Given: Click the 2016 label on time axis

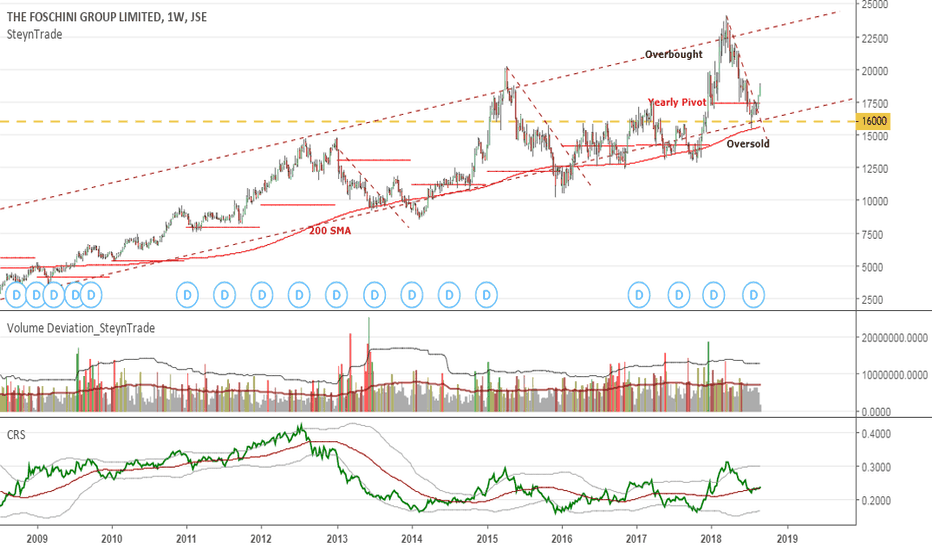Looking at the screenshot, I should [562, 539].
